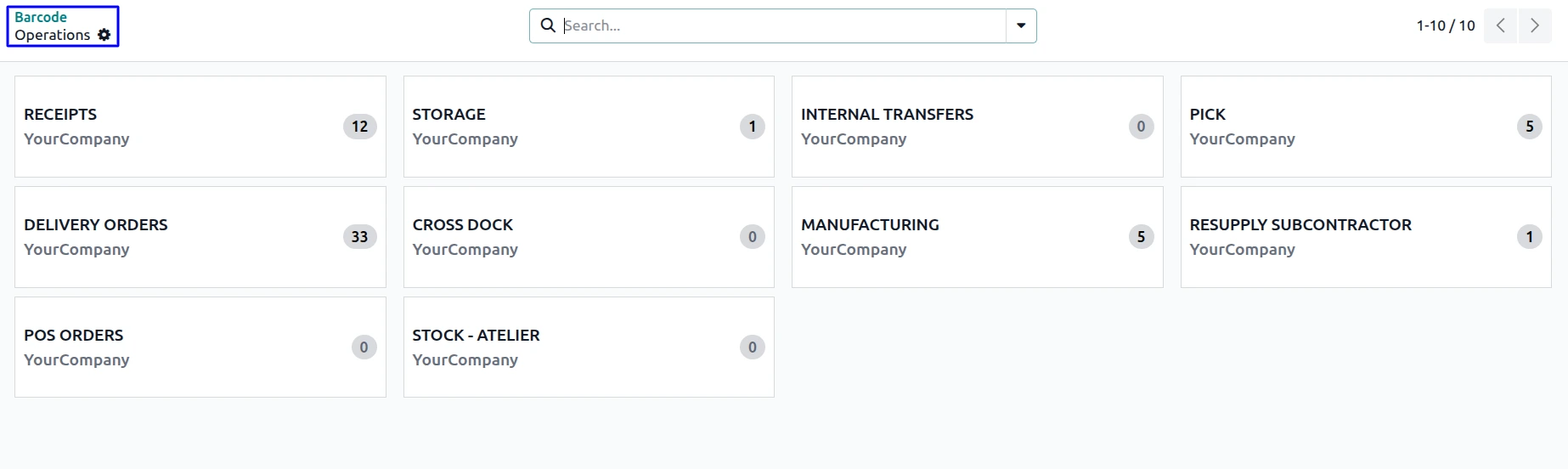This screenshot has width=1568, height=469.
Task: Open the Resupply Subcontractor card
Action: pos(1366,237)
